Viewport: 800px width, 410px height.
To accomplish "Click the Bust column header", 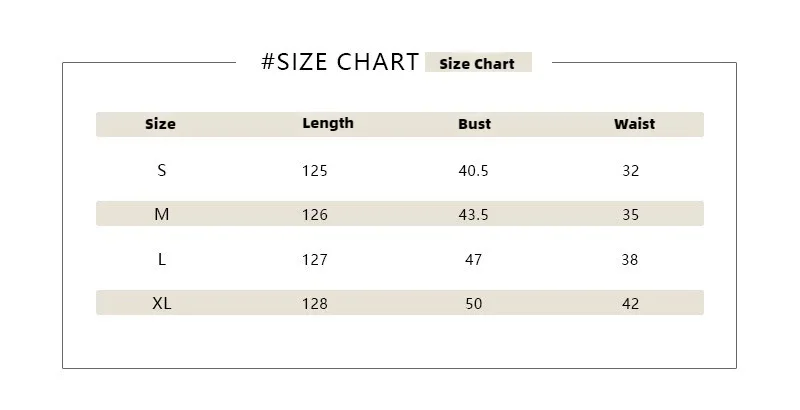I will coord(474,124).
